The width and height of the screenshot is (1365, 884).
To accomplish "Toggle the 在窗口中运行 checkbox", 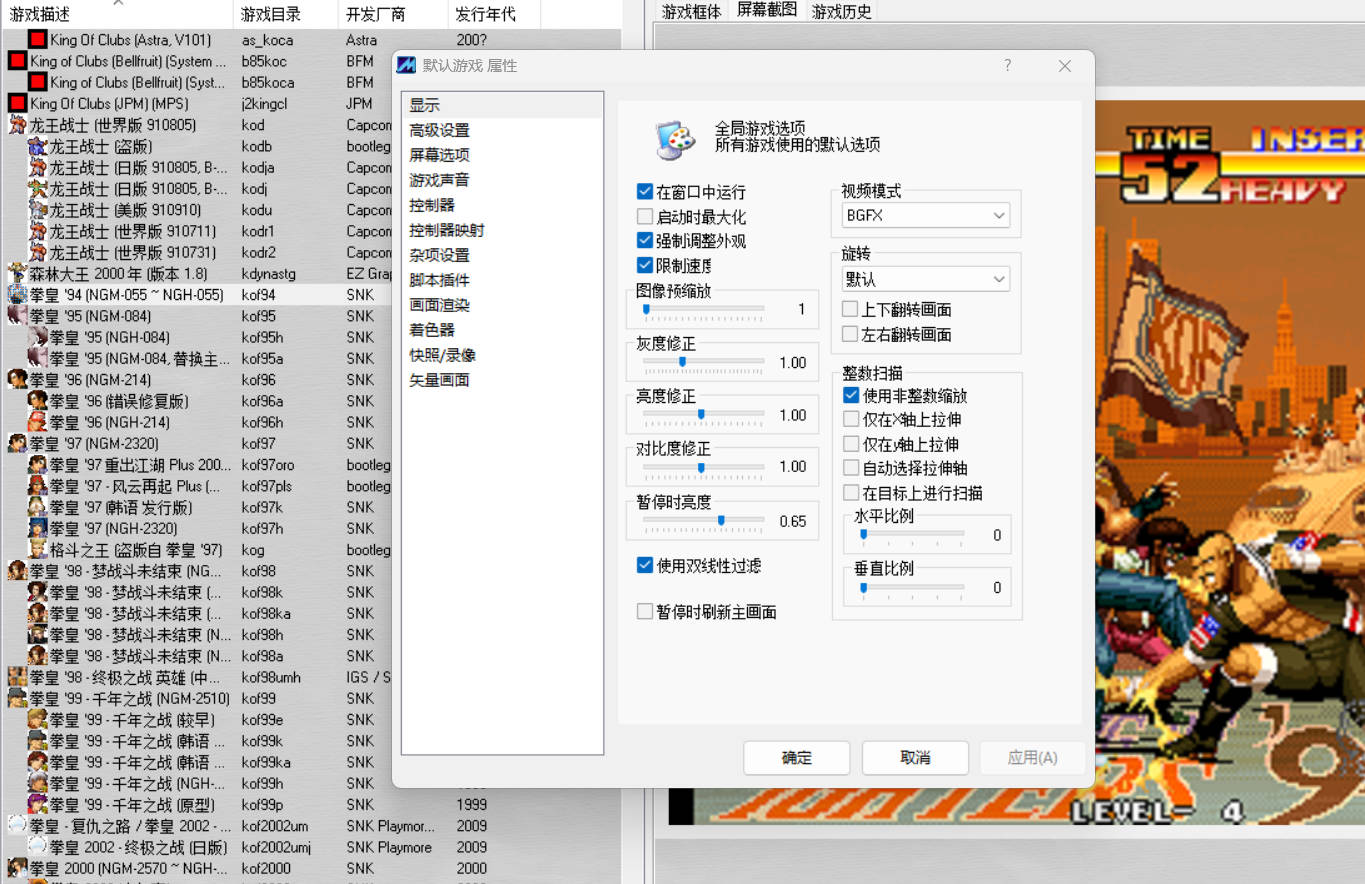I will click(x=645, y=192).
